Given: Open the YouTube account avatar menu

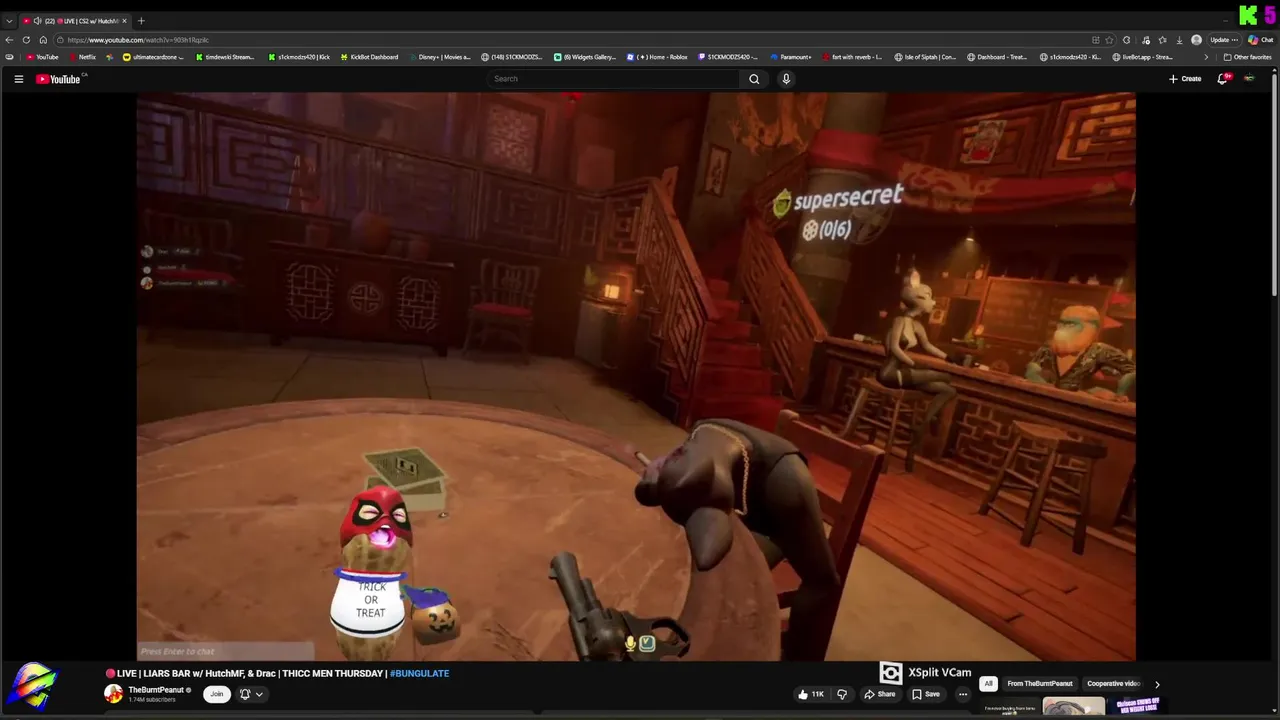Looking at the screenshot, I should click(1249, 79).
